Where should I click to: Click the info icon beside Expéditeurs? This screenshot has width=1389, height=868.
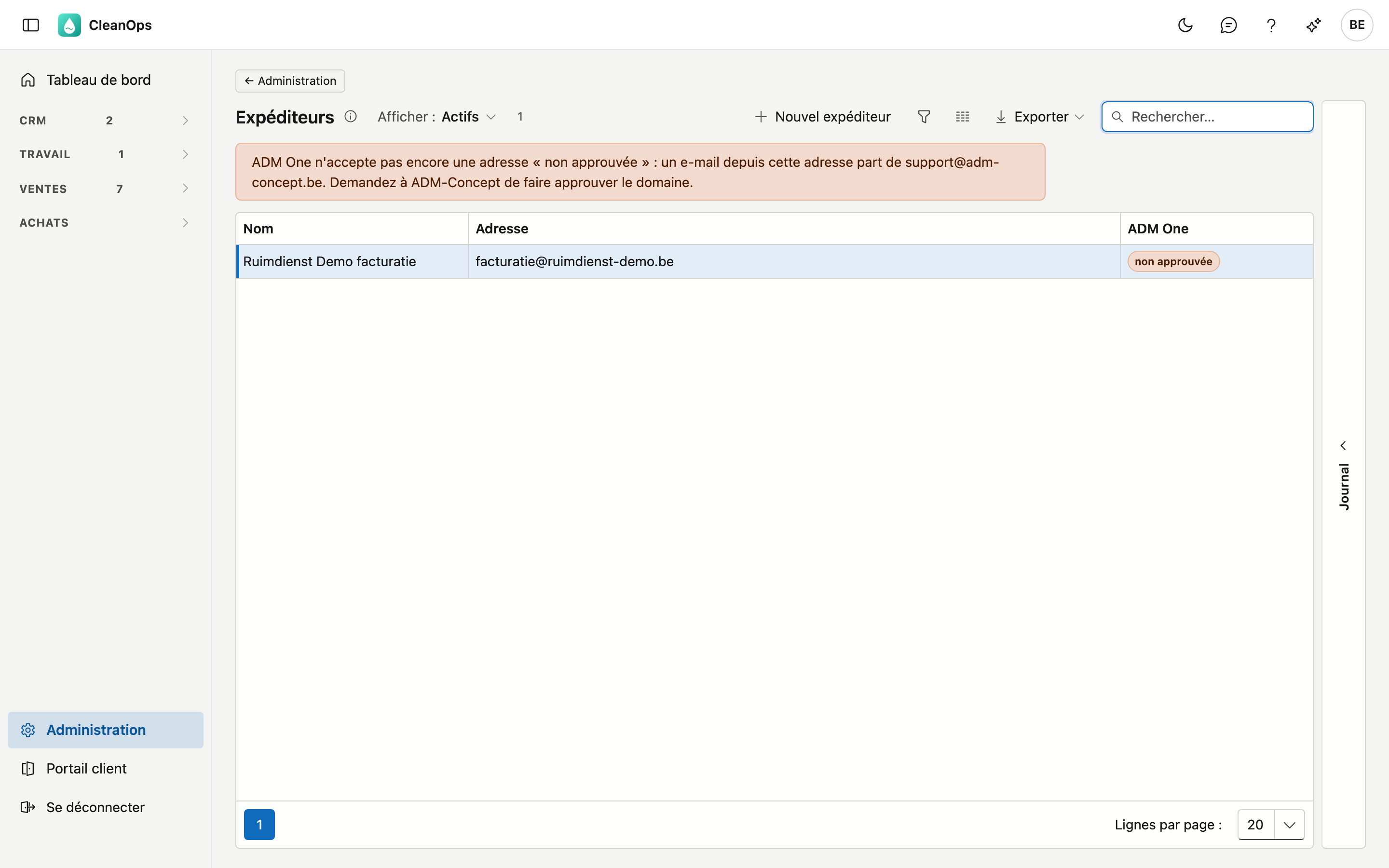pos(350,117)
